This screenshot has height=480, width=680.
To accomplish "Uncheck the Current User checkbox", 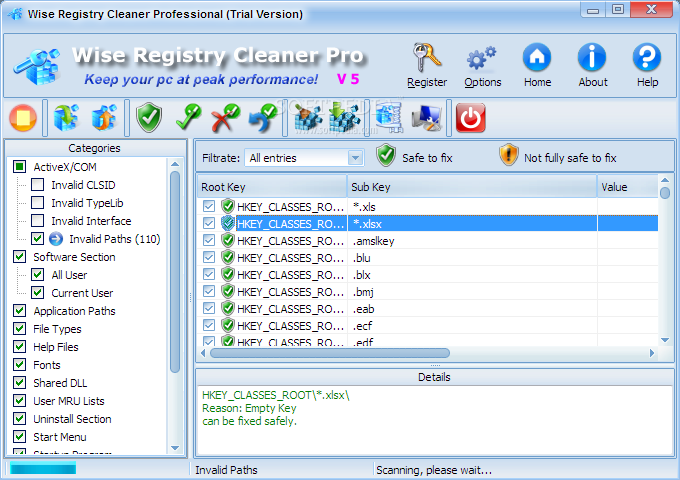I will coord(37,293).
